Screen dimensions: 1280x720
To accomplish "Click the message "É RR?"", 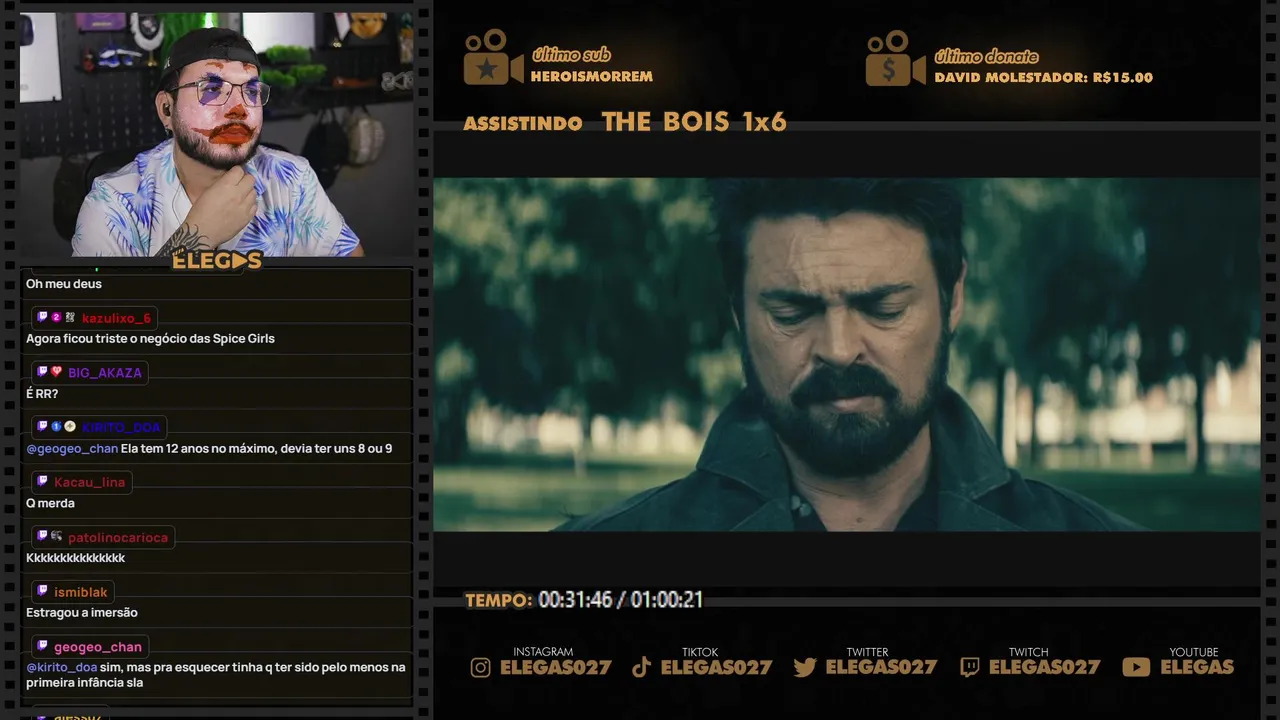I will point(42,394).
